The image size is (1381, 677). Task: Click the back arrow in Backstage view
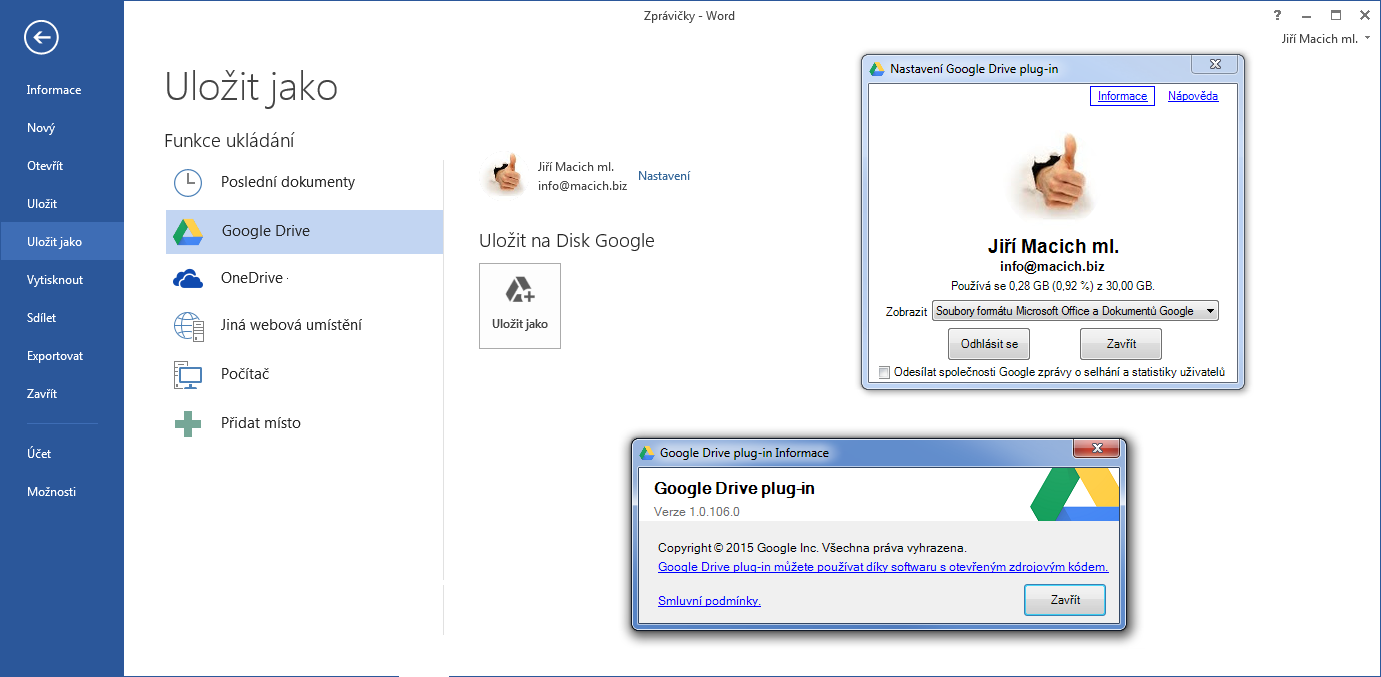point(40,37)
